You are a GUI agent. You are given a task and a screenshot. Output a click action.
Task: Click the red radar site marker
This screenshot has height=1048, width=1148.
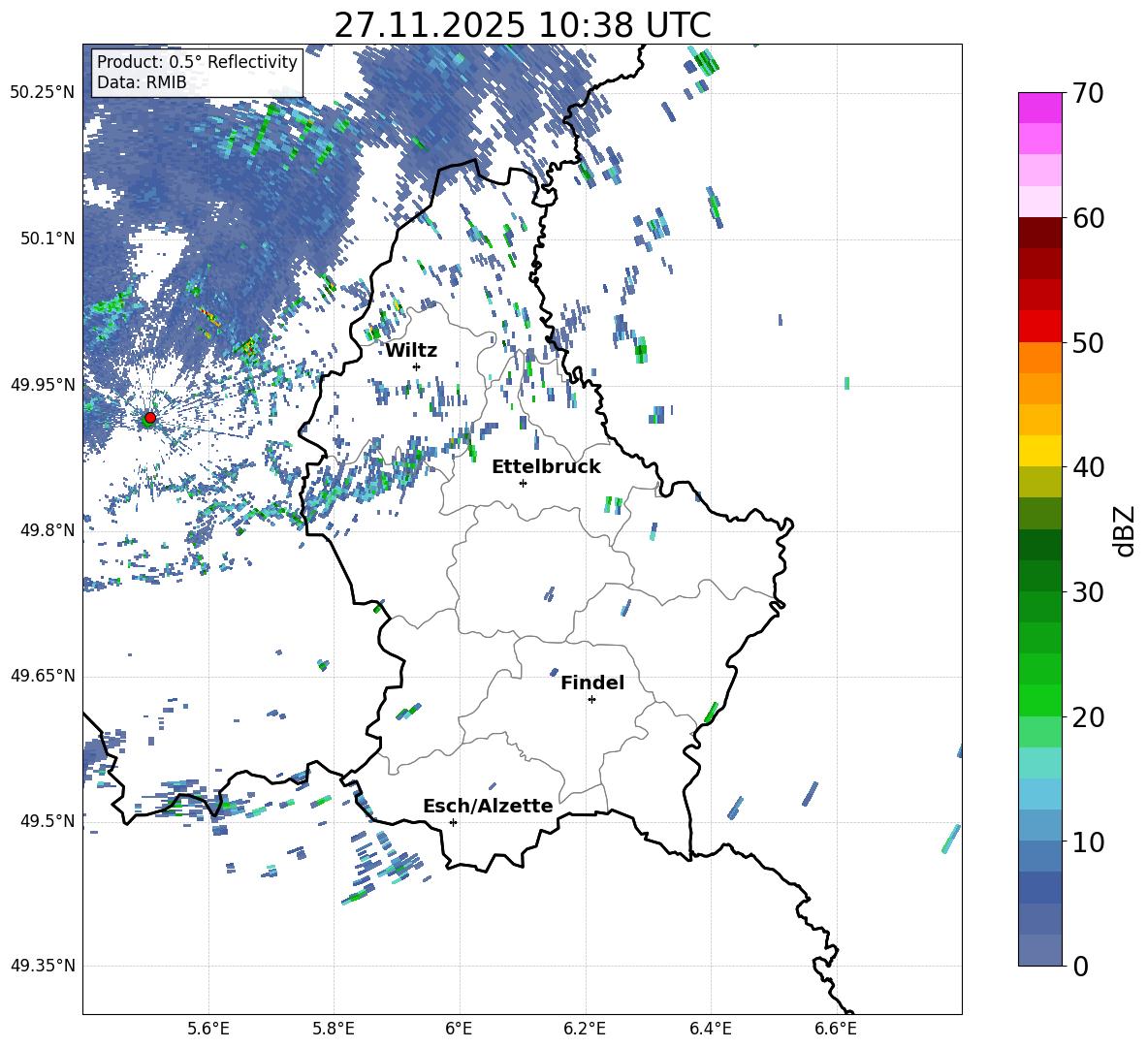coord(150,417)
